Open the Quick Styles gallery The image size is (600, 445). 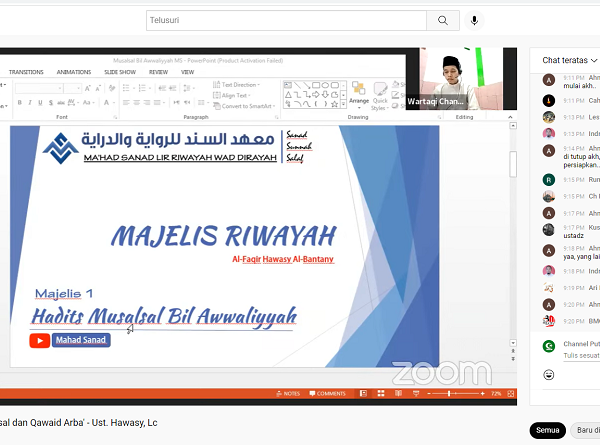(x=380, y=96)
